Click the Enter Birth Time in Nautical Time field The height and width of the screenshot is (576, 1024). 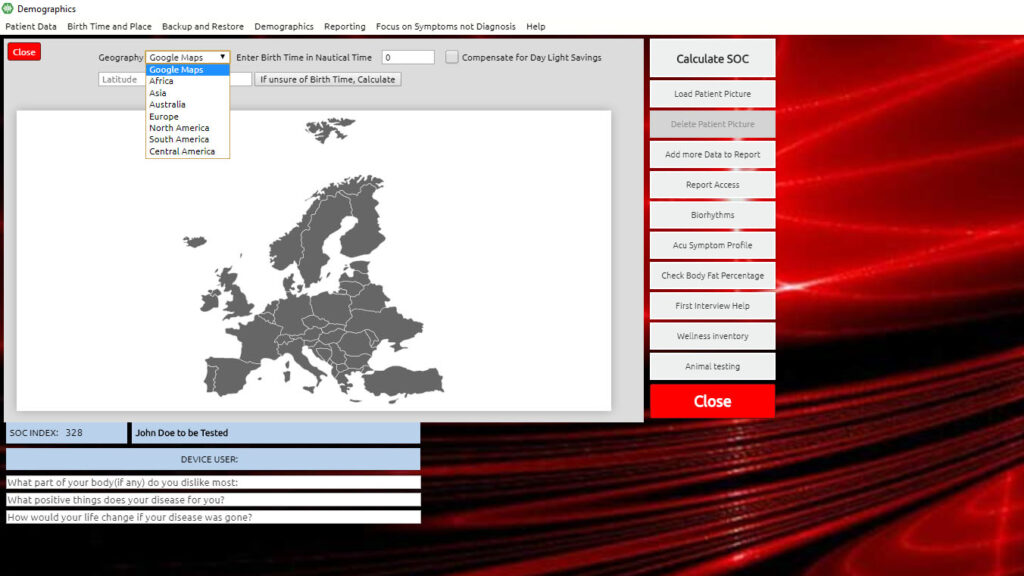[x=408, y=58]
